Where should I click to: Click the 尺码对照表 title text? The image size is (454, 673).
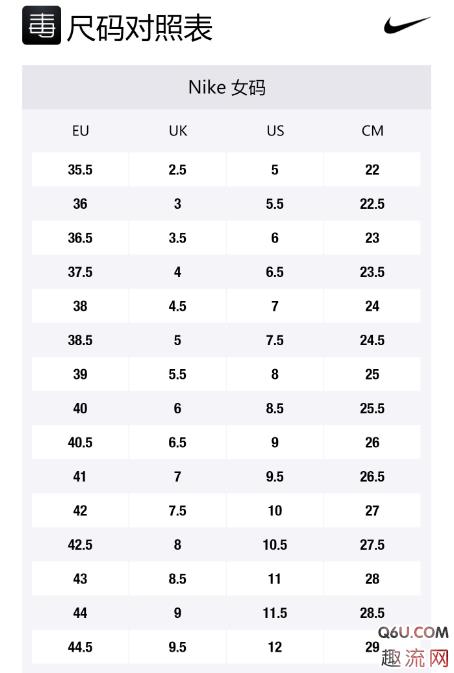coord(139,28)
